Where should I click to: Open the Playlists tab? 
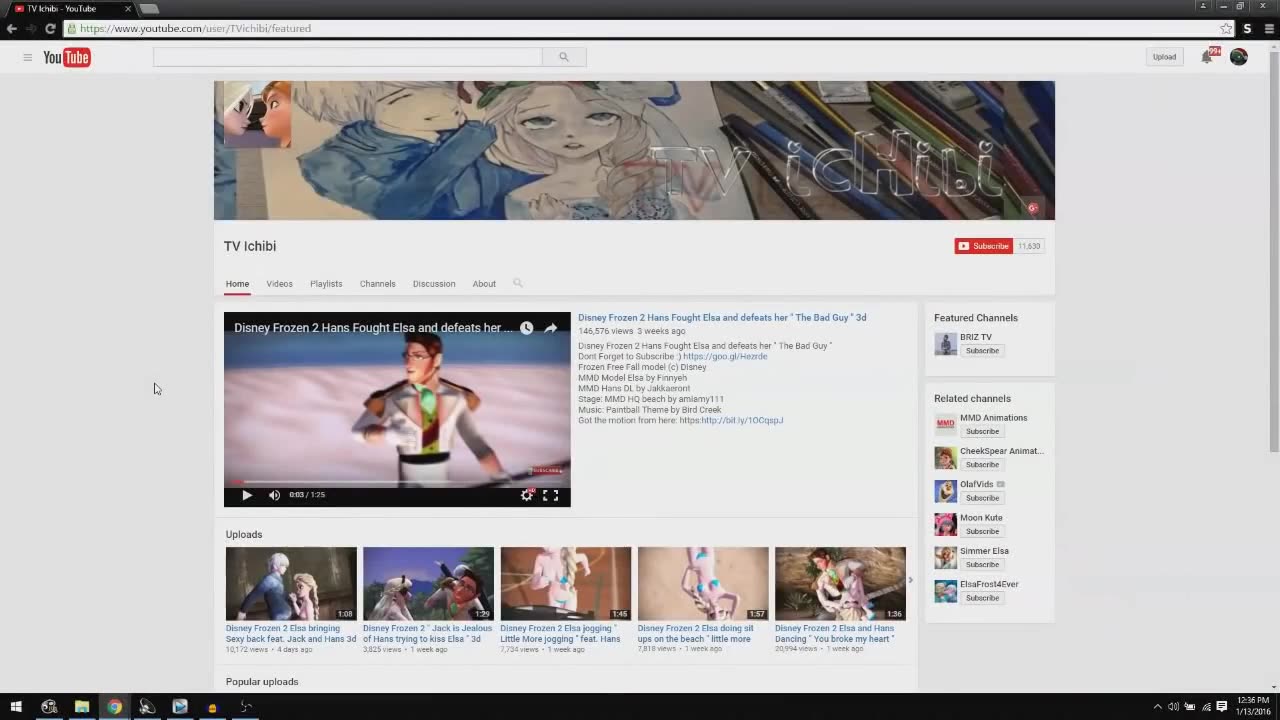(x=326, y=284)
